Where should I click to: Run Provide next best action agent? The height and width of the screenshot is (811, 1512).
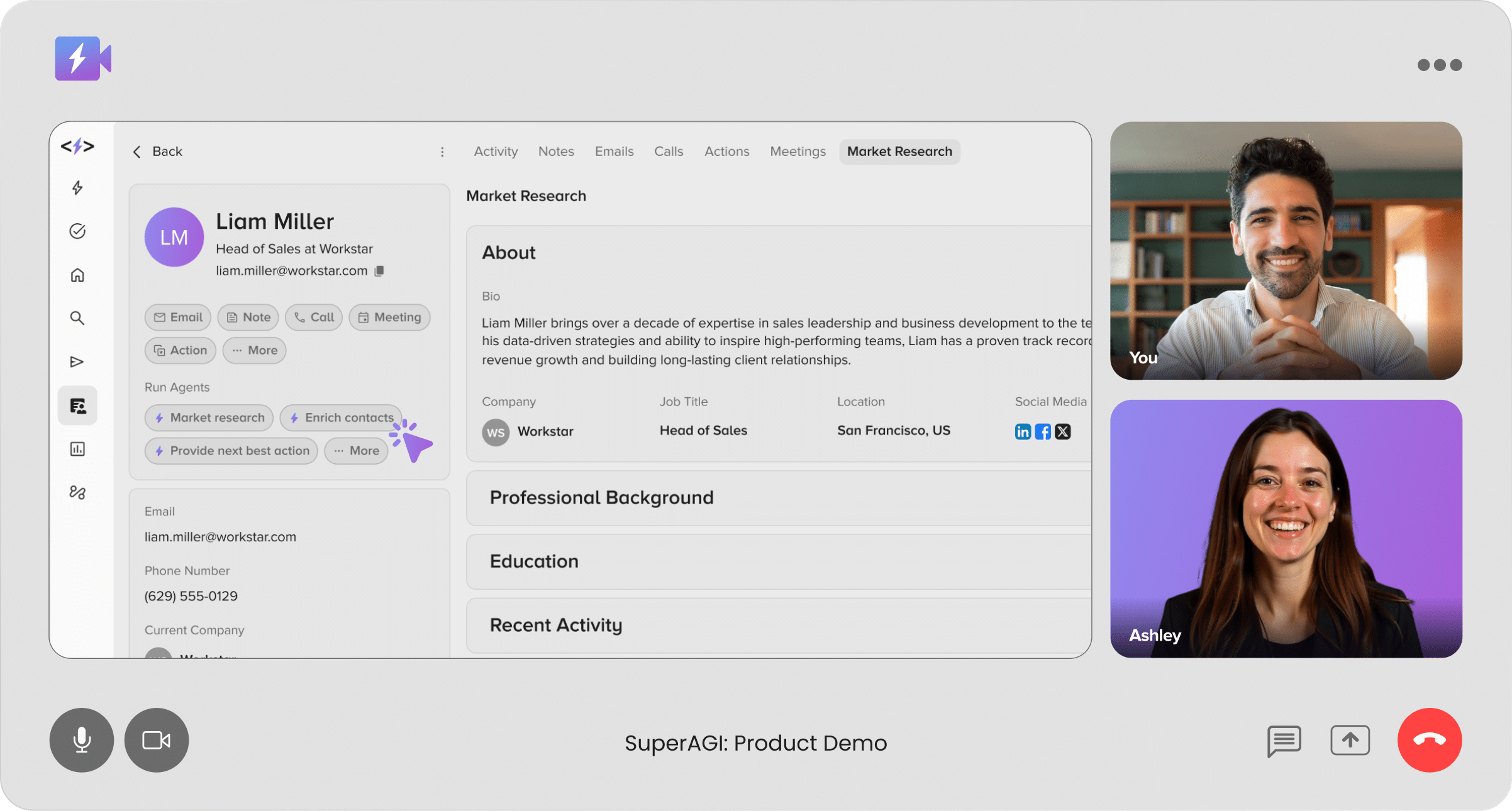pyautogui.click(x=231, y=451)
